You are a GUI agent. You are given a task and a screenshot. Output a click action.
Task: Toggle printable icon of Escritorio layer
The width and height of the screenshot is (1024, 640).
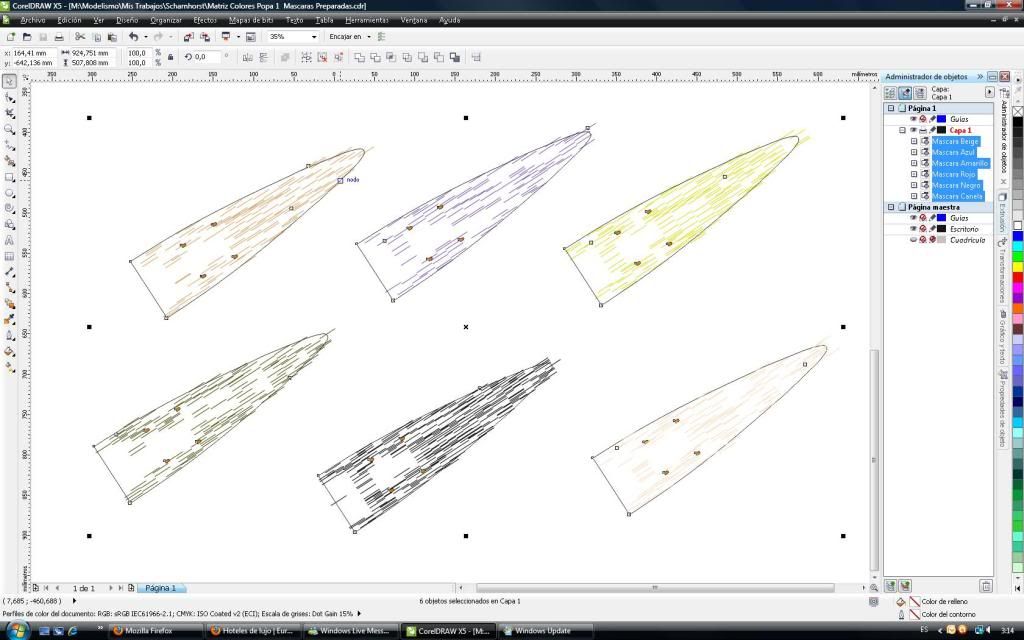pyautogui.click(x=923, y=229)
